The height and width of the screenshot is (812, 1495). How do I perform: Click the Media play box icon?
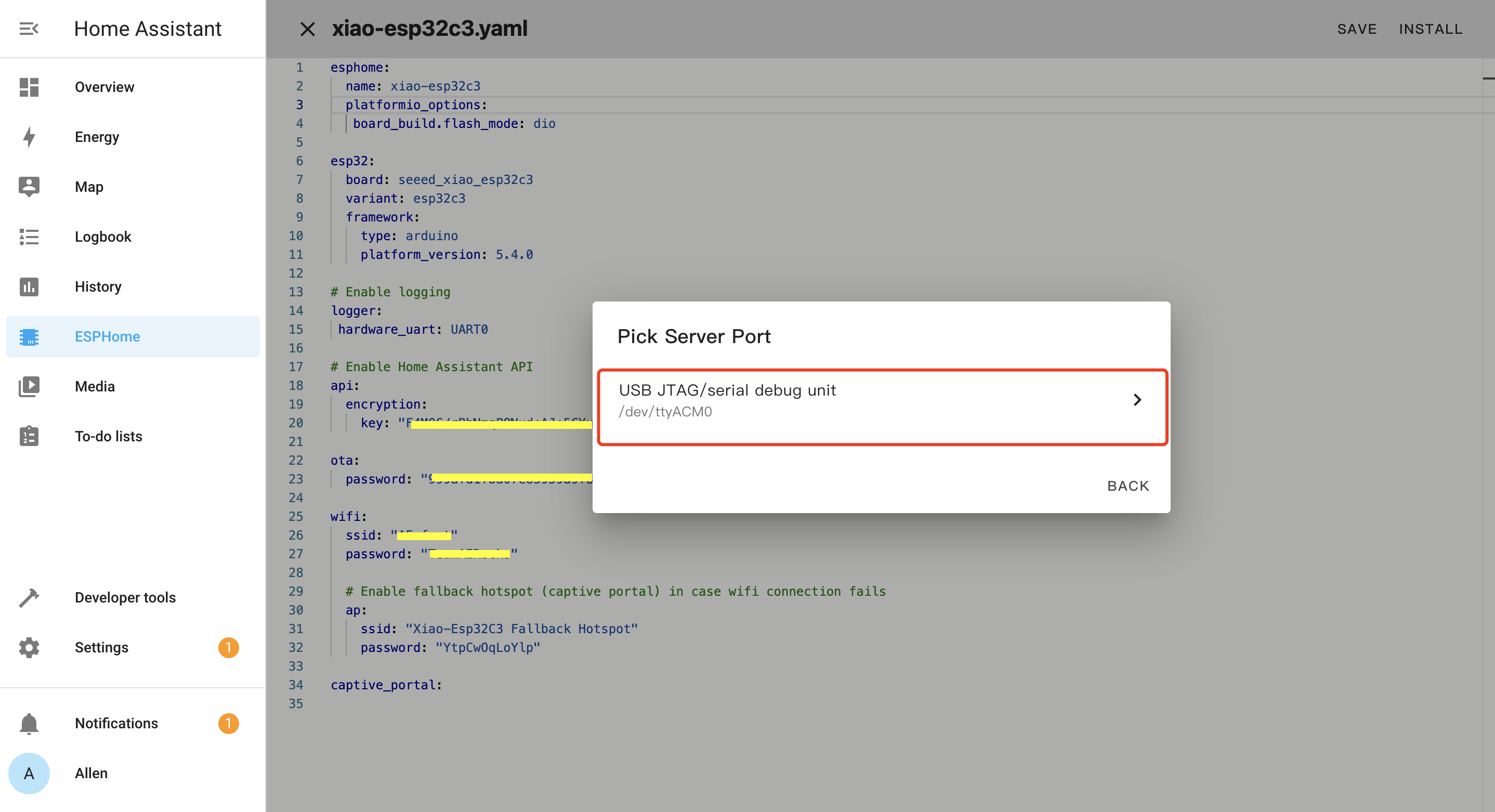click(29, 387)
